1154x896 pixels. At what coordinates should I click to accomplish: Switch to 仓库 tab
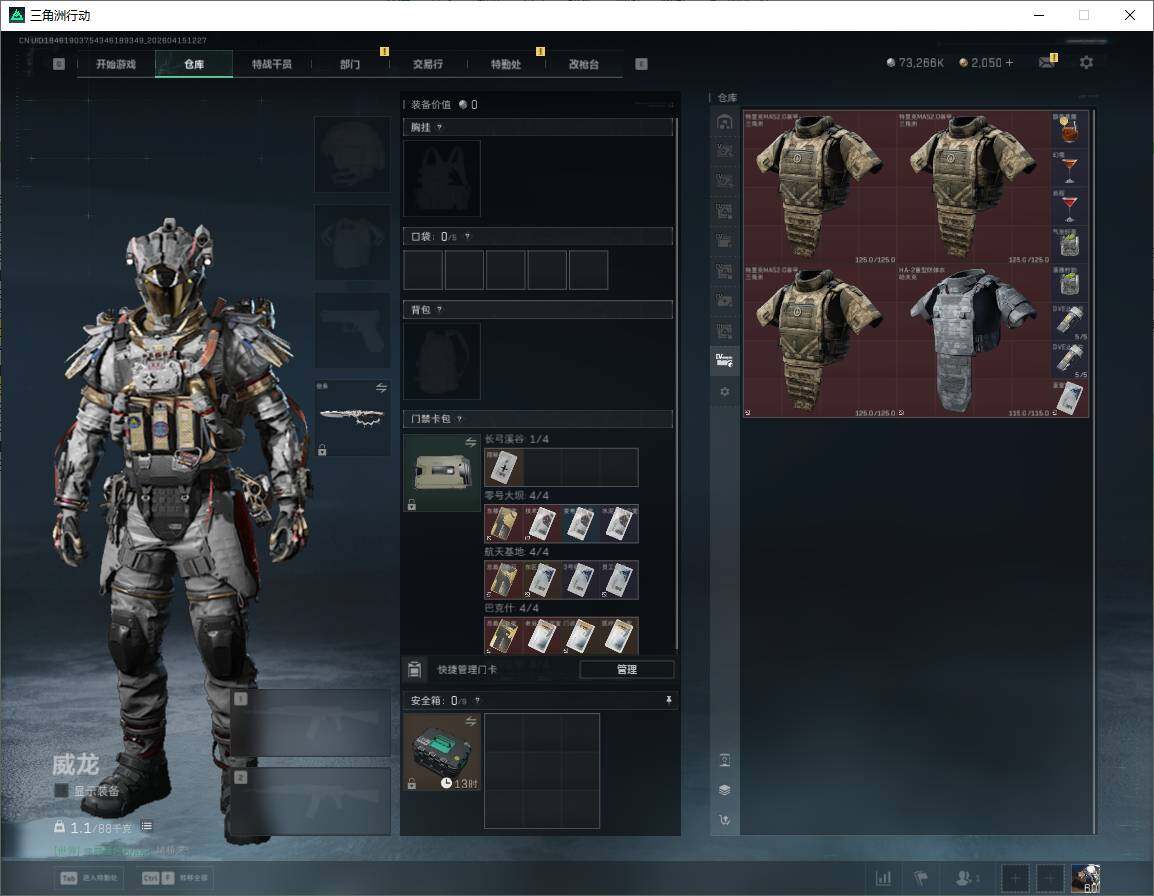pos(194,64)
